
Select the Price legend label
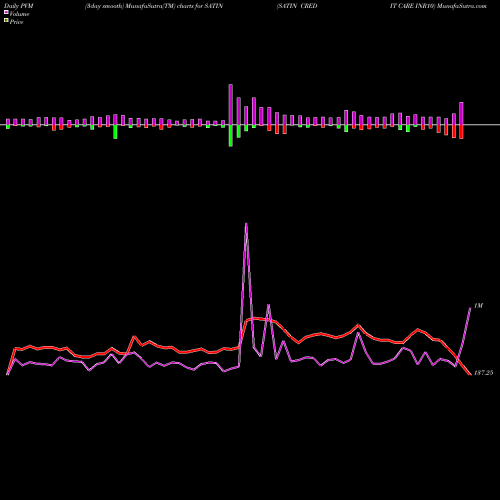[16, 22]
